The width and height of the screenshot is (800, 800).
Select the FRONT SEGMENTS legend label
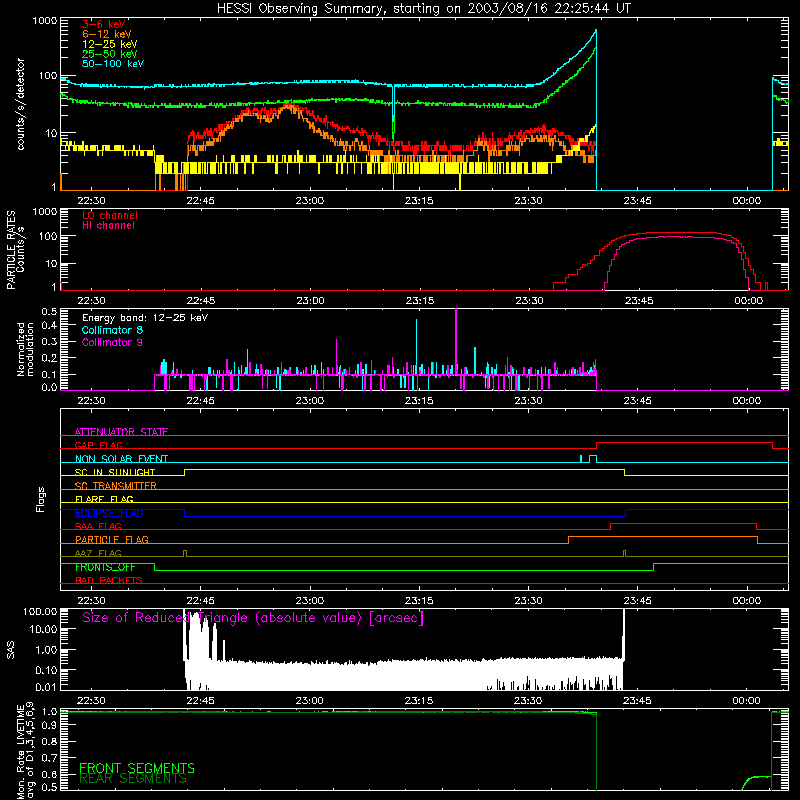point(137,768)
